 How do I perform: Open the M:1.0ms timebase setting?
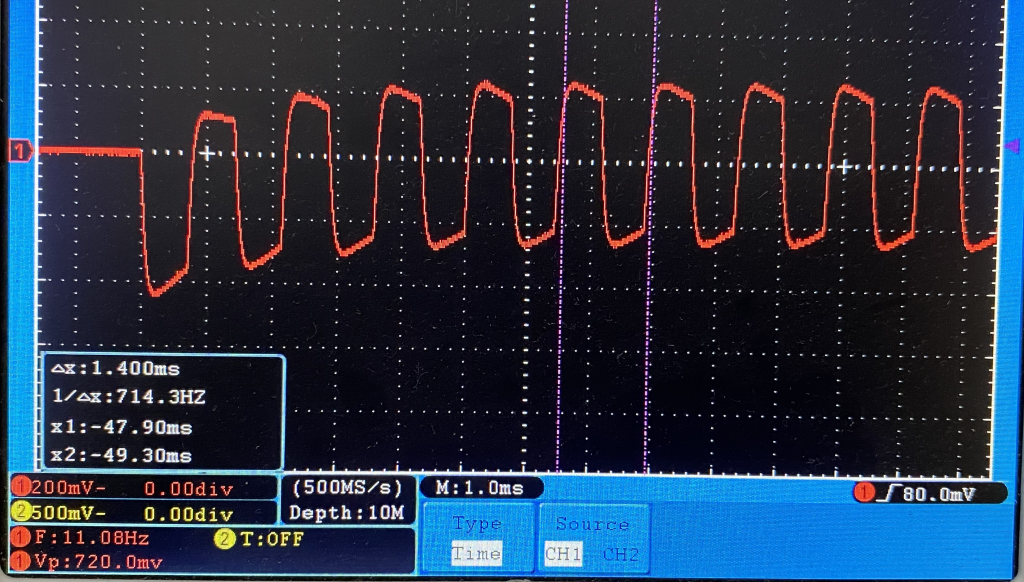click(x=482, y=488)
